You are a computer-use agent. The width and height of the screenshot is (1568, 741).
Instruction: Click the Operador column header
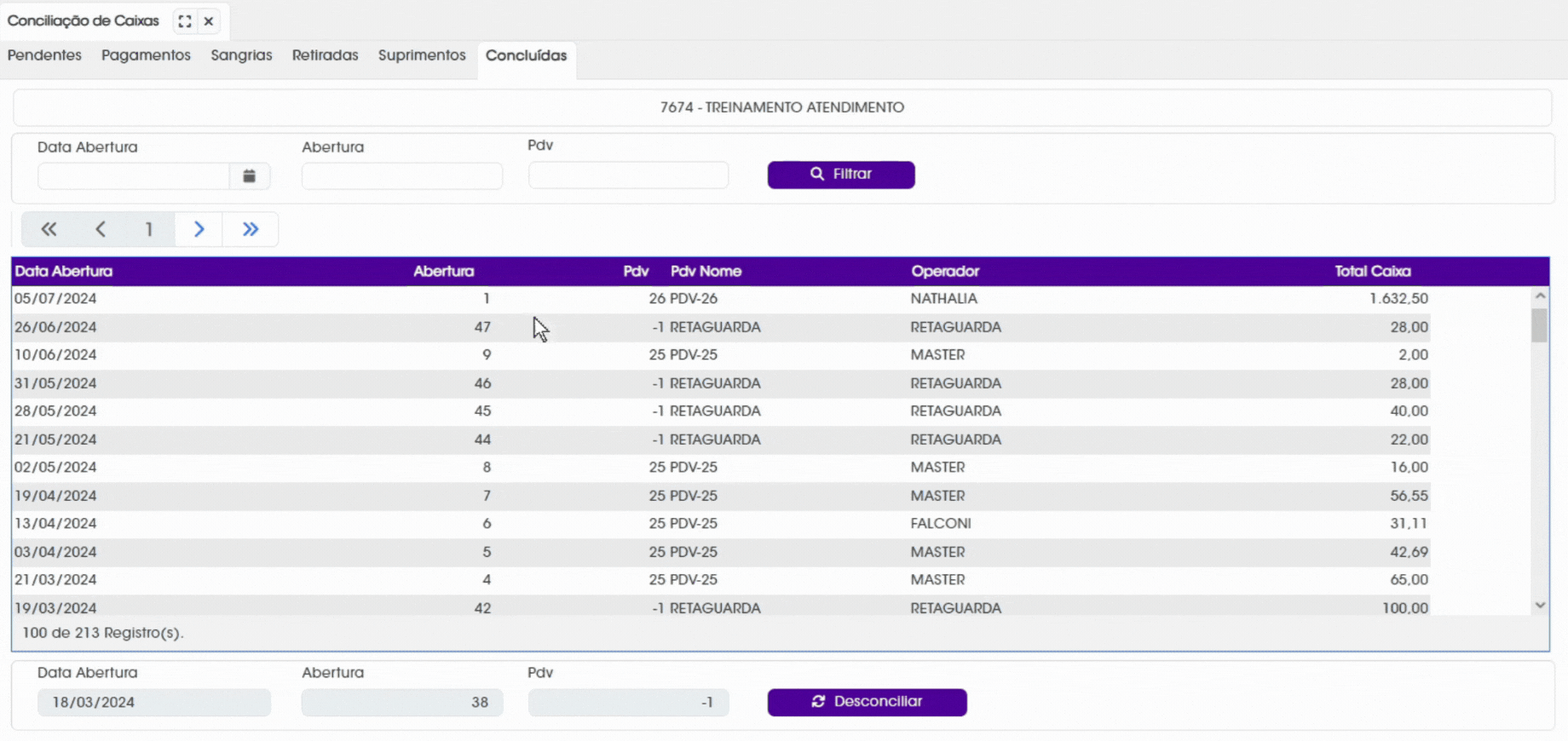pos(945,271)
